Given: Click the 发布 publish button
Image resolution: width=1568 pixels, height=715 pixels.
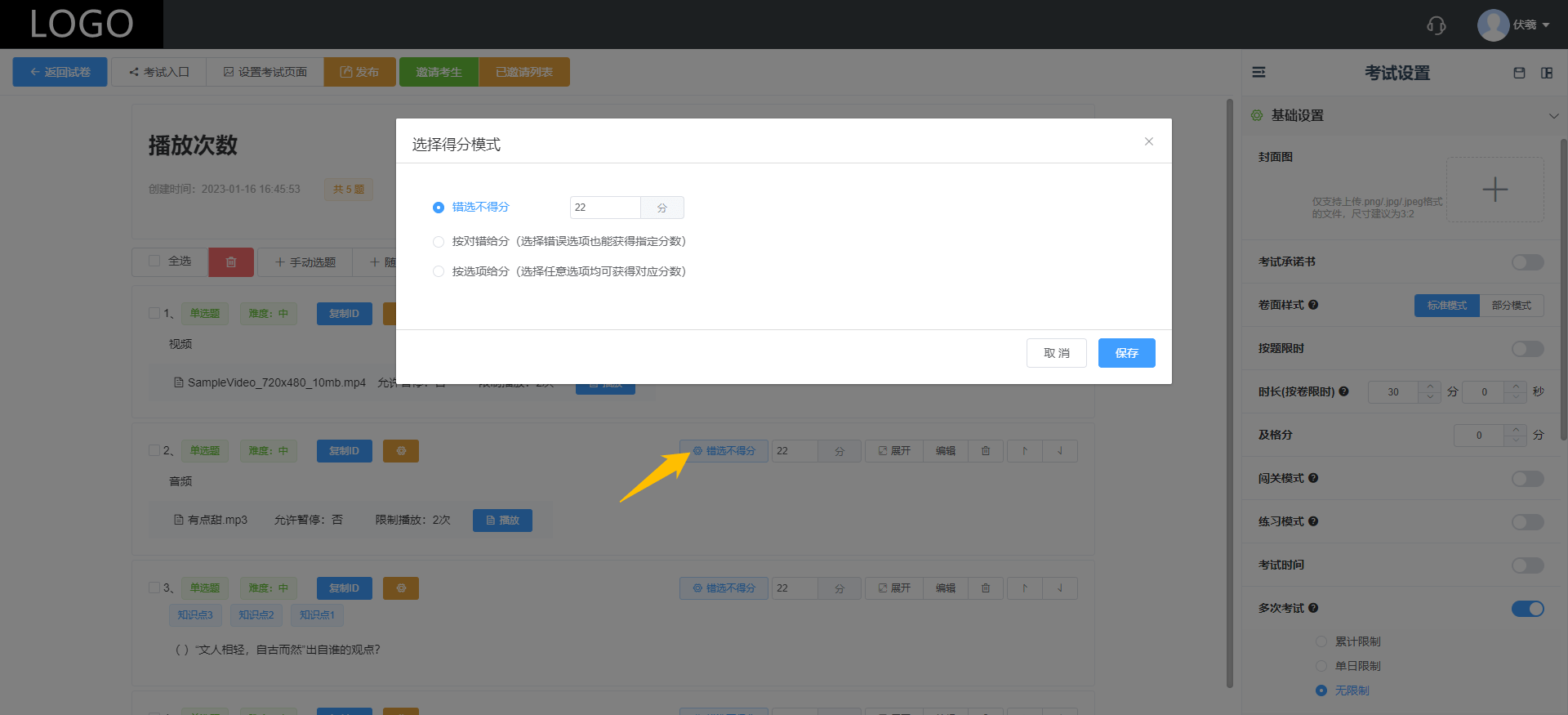Looking at the screenshot, I should click(x=359, y=72).
